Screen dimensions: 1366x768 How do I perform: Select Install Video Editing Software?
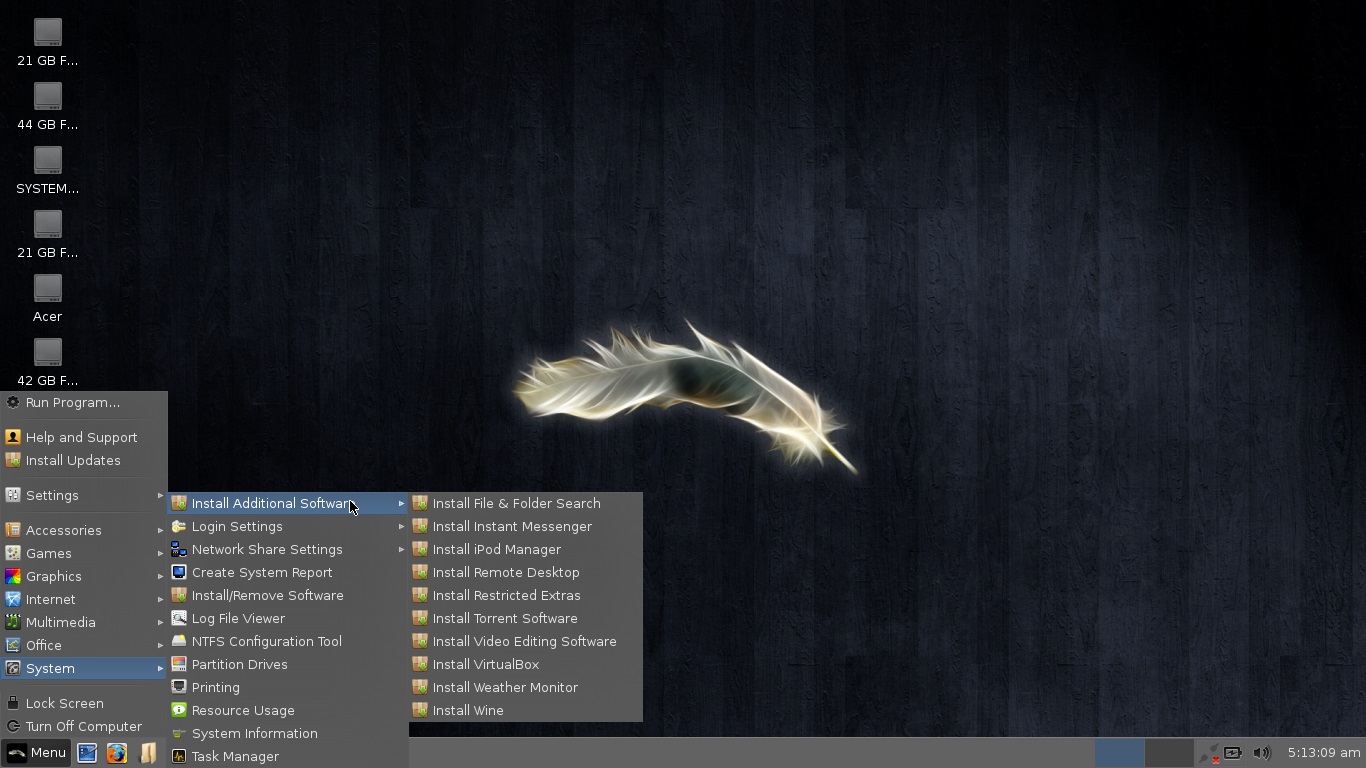pos(525,641)
